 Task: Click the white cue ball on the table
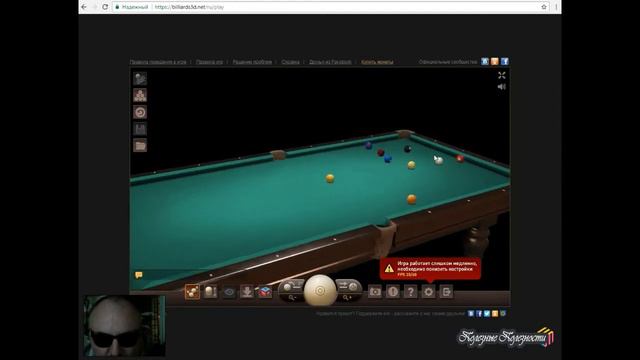point(439,161)
